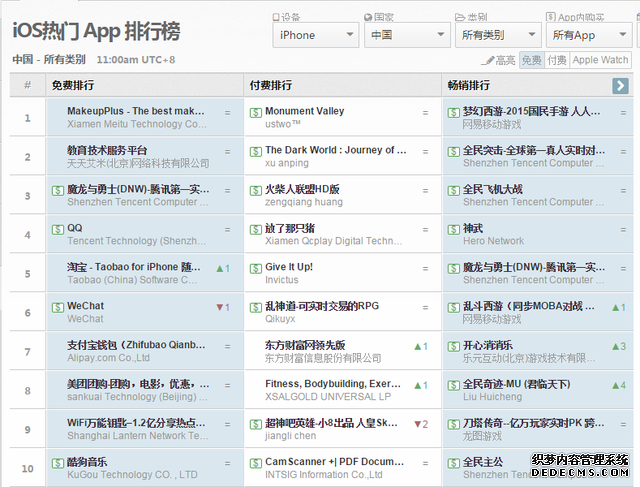The image size is (640, 487).
Task: Open CamScanner + PDF Document entry
Action: coord(335,462)
